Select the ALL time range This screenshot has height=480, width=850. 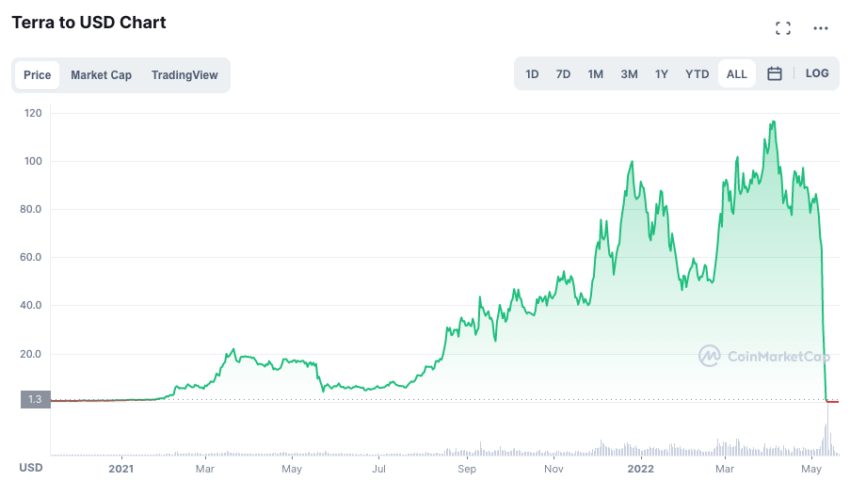737,74
